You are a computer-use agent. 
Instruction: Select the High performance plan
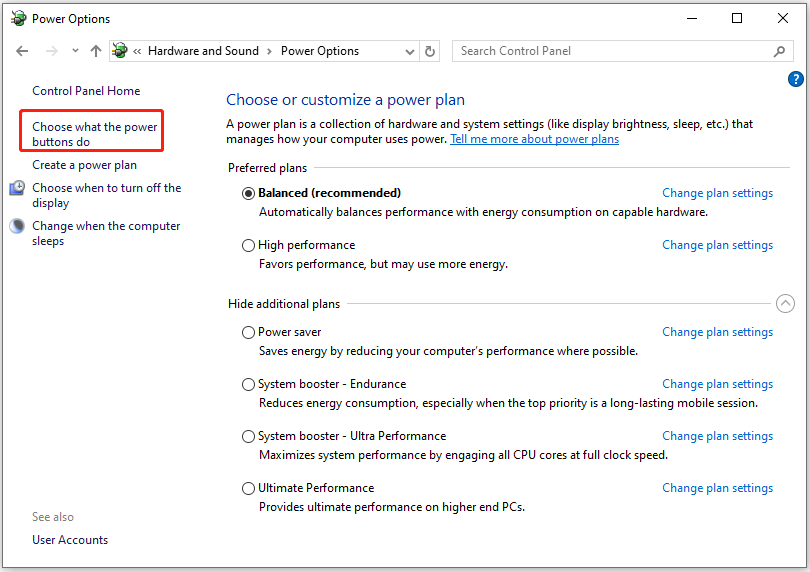(248, 245)
